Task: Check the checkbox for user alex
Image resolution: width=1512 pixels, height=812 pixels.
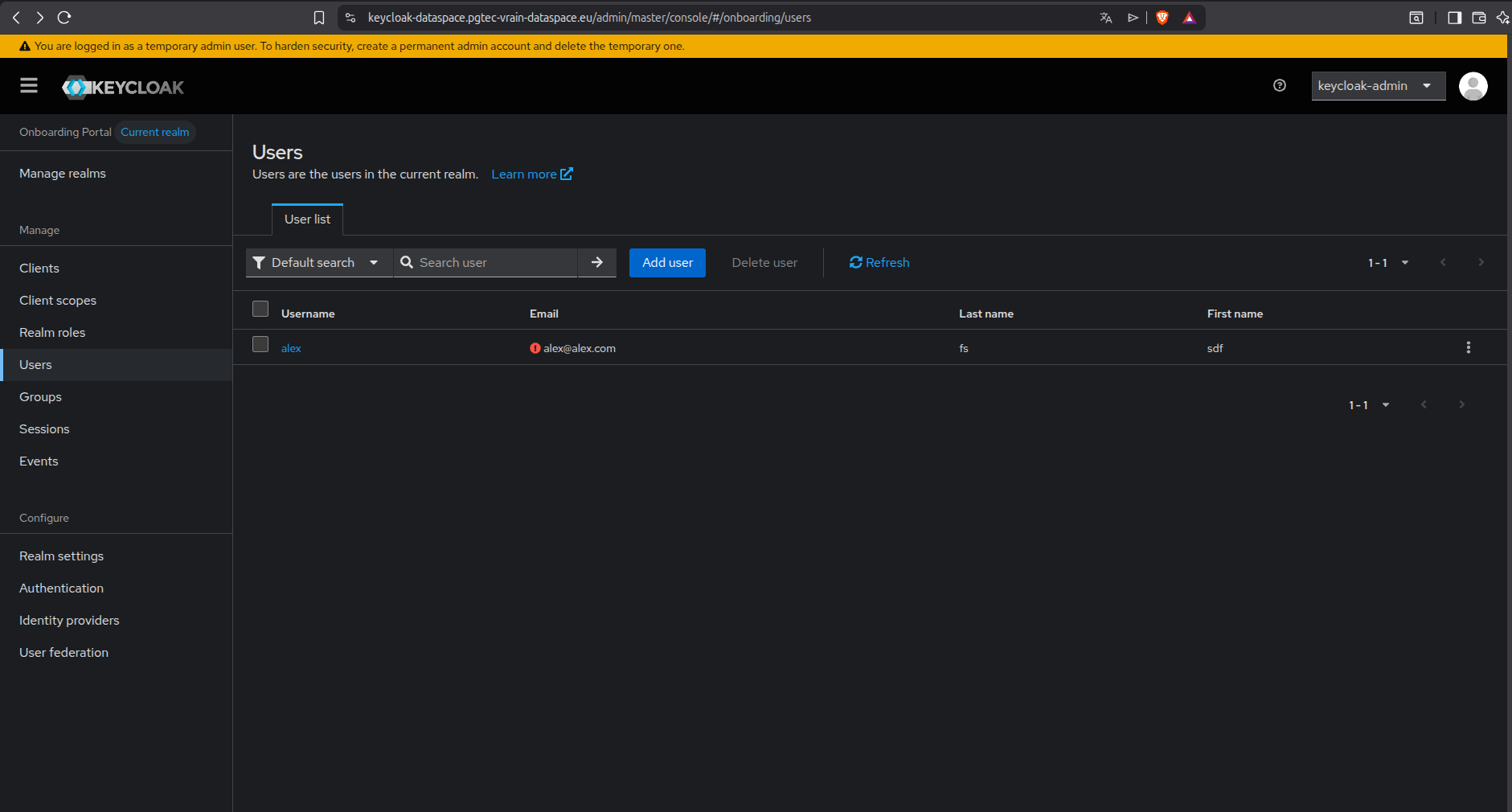Action: (260, 344)
